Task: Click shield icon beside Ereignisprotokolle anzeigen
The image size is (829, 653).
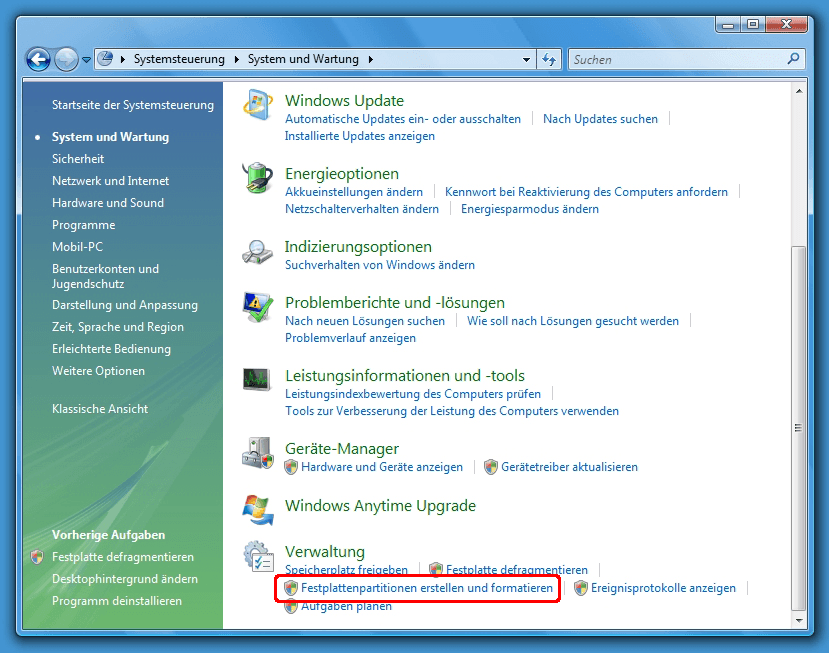Action: click(x=581, y=588)
